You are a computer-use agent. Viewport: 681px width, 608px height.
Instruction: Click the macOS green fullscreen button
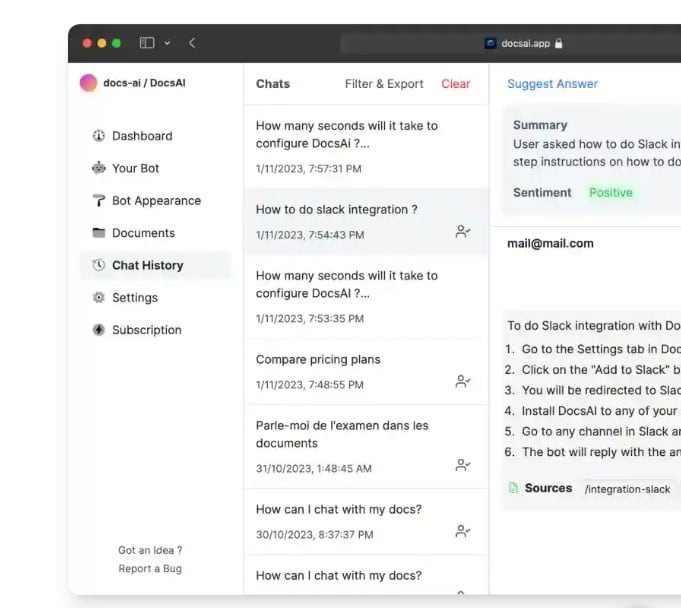point(116,43)
